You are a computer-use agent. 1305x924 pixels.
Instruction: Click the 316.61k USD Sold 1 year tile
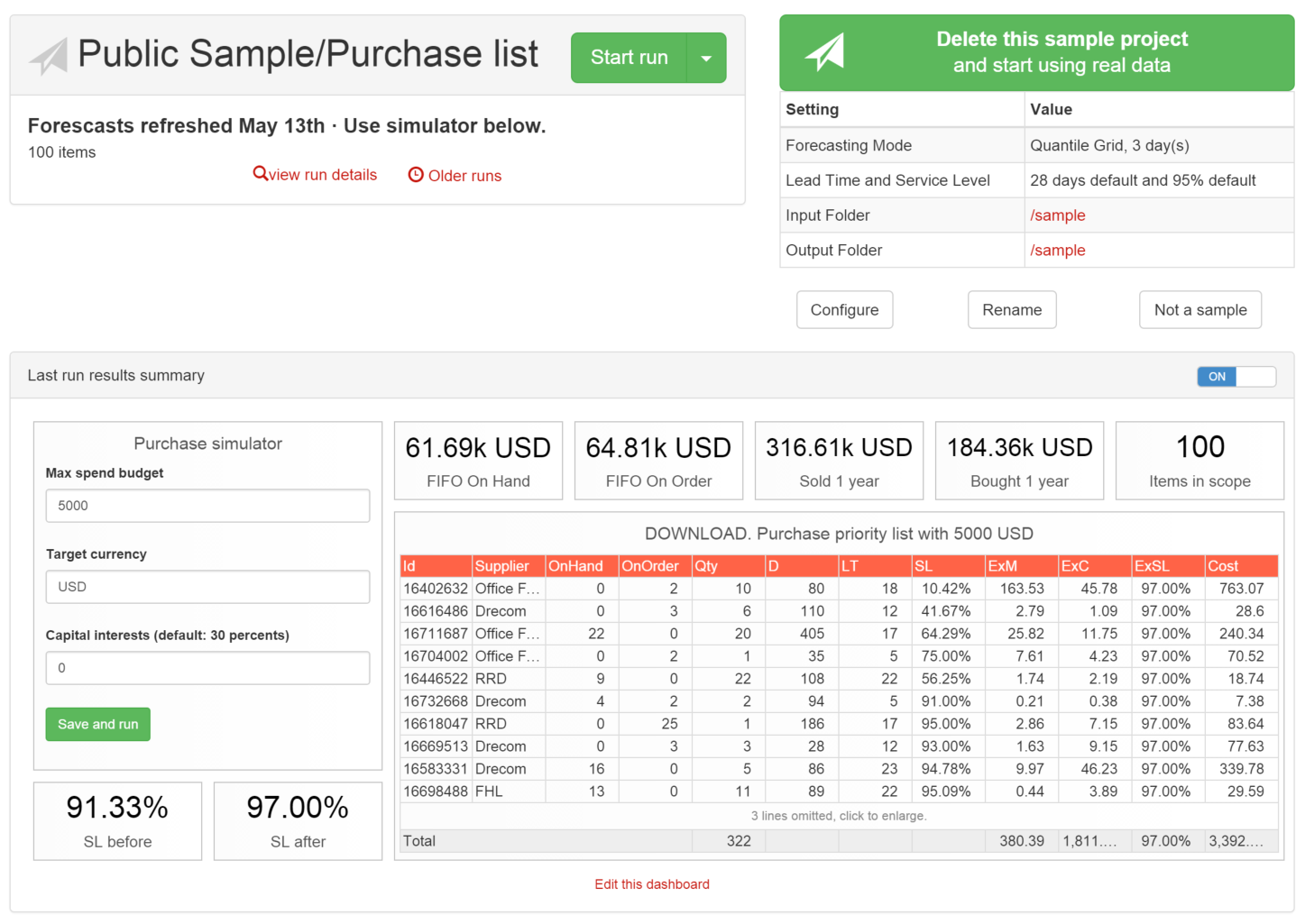(x=839, y=461)
